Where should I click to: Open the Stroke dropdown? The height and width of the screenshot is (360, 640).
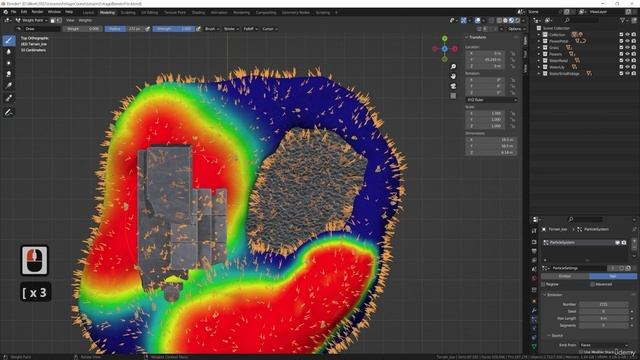pos(231,29)
